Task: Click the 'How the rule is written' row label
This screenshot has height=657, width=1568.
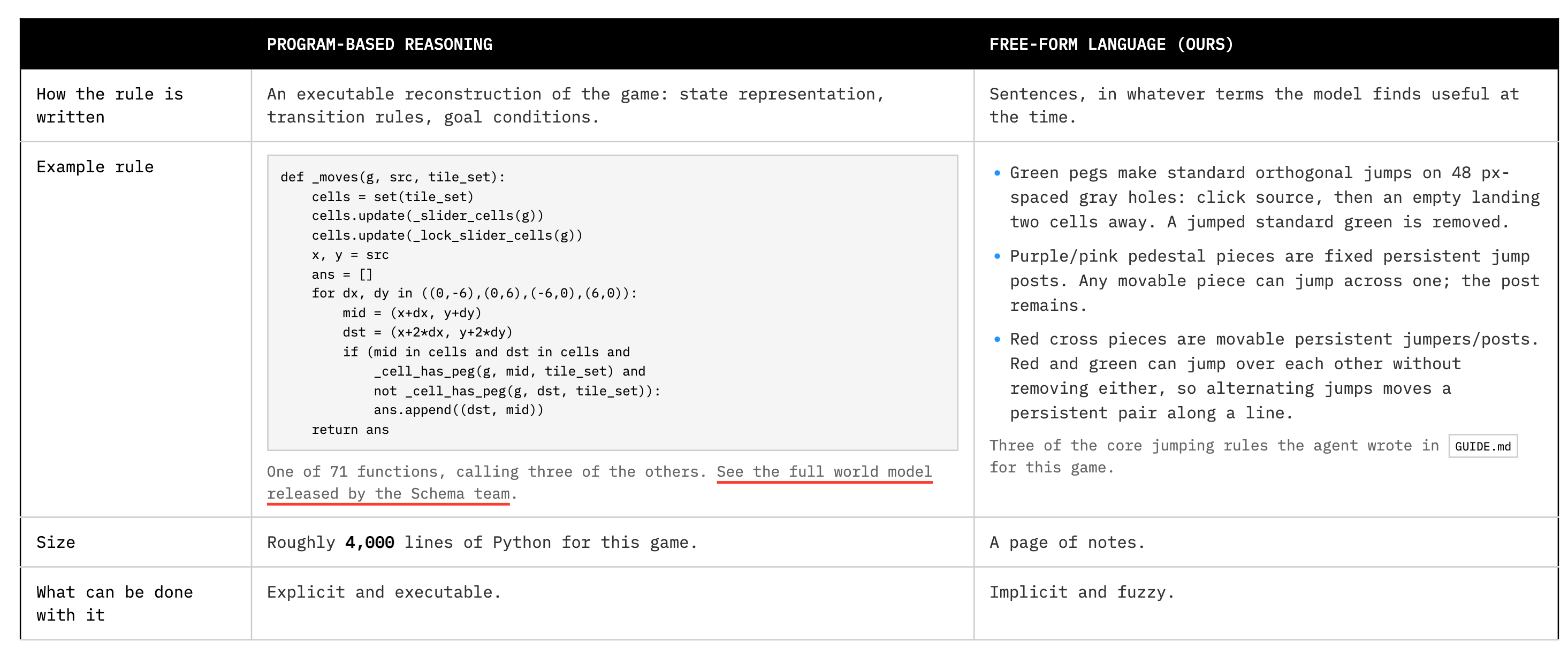Action: coord(110,105)
